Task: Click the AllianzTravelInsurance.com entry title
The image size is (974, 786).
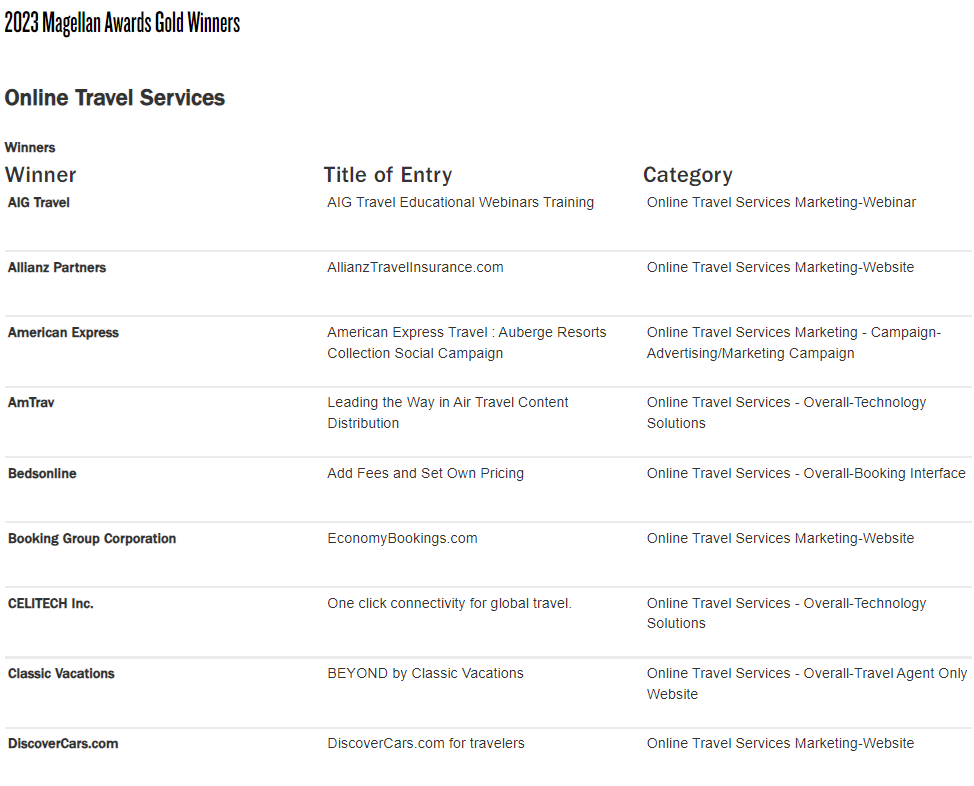Action: (x=415, y=268)
